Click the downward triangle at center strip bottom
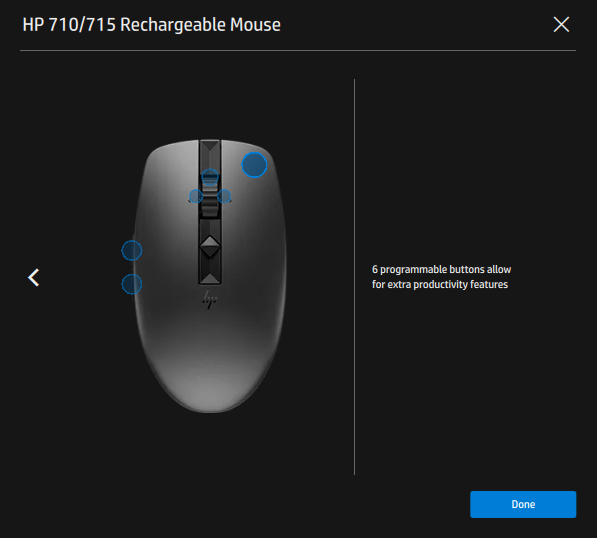Image resolution: width=597 pixels, height=538 pixels. pos(210,278)
